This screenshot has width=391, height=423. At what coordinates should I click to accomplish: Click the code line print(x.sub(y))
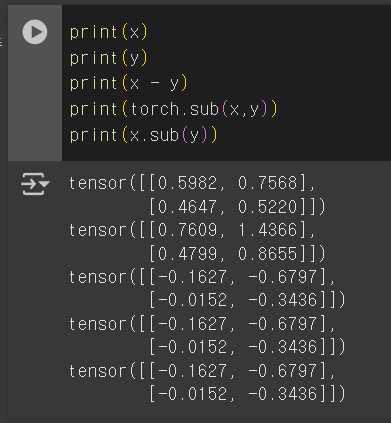coord(144,135)
